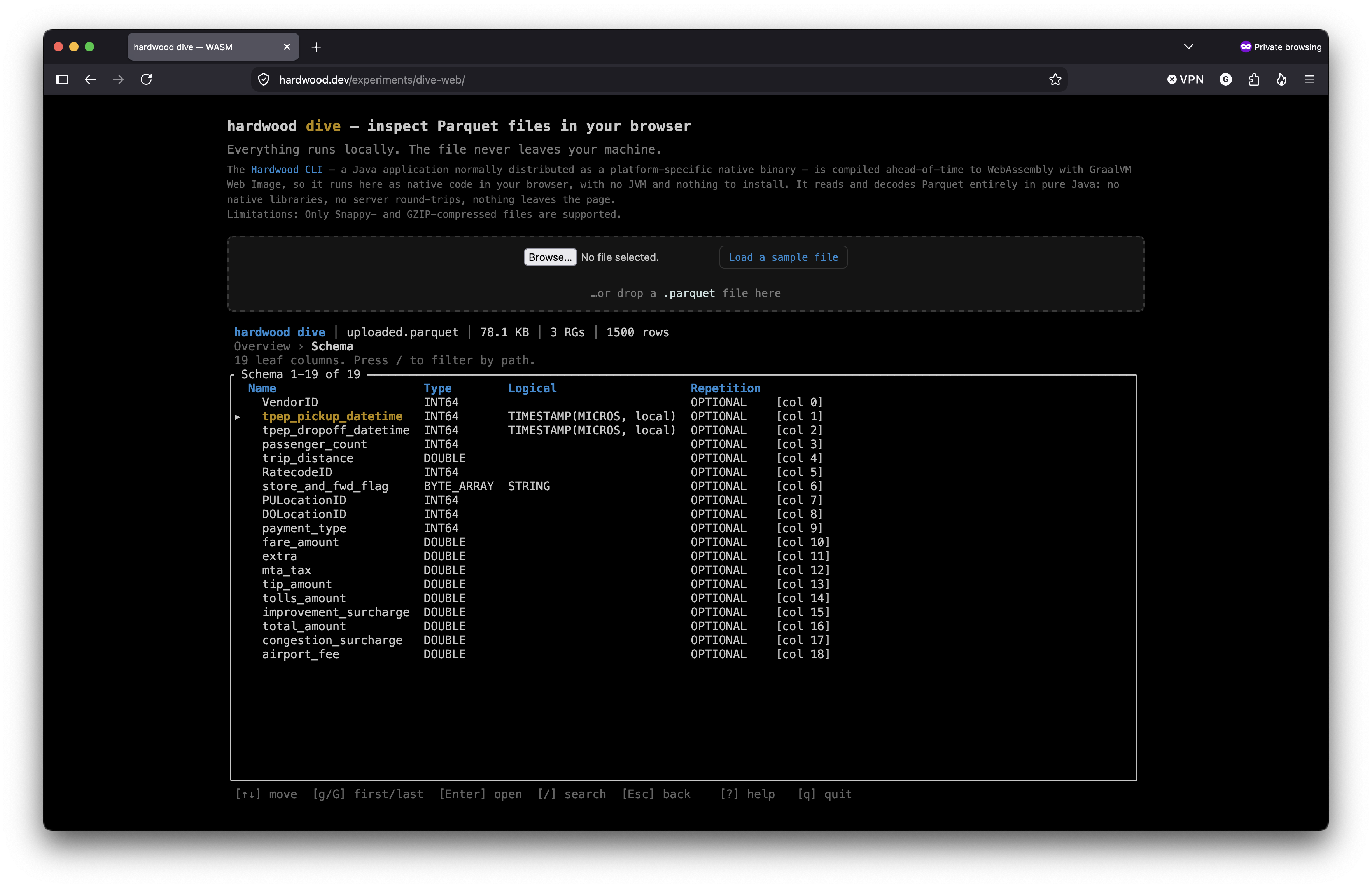This screenshot has height=888, width=1372.
Task: Click the [Enter] open shortcut hint
Action: point(480,795)
